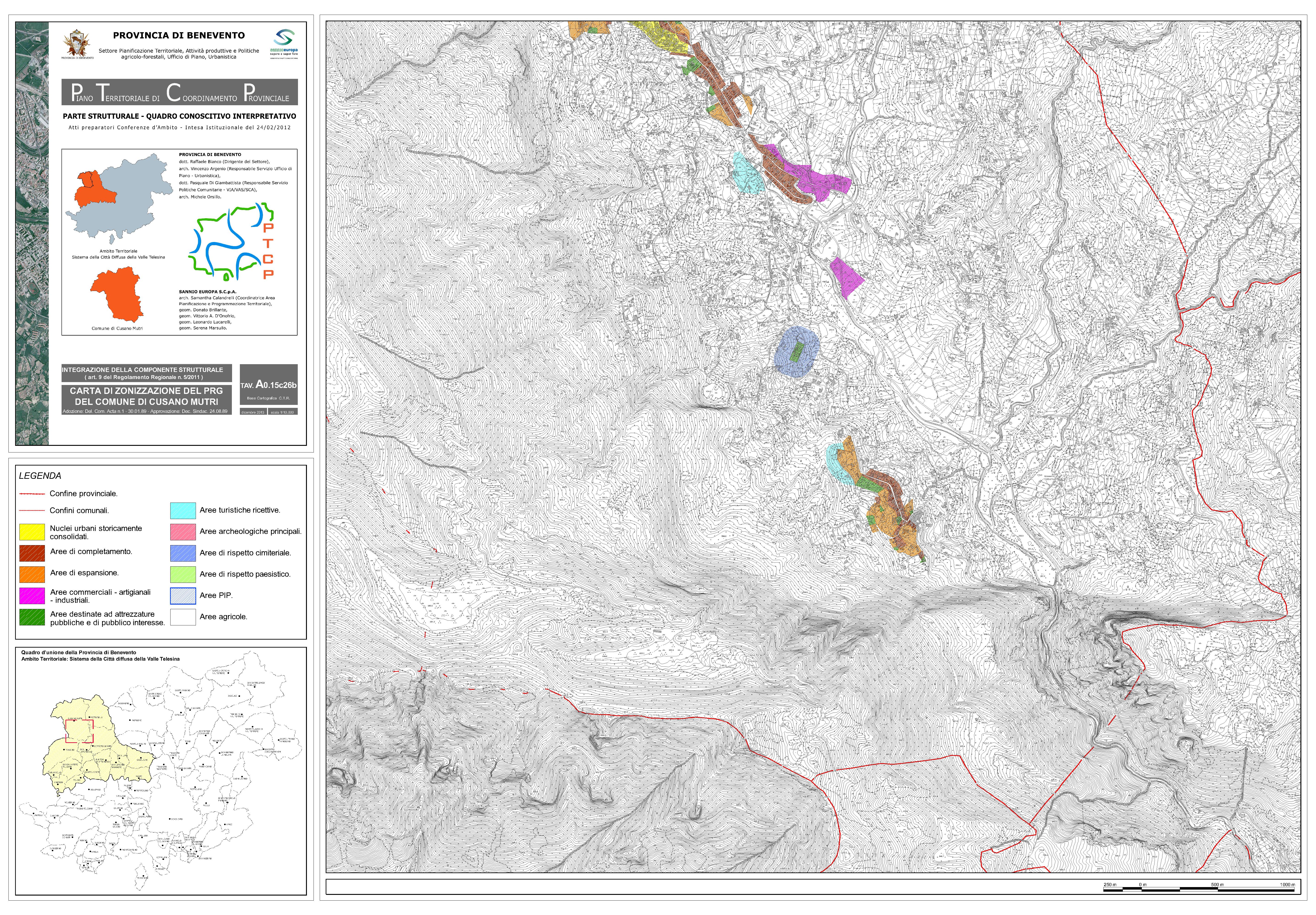The width and height of the screenshot is (1316, 915).
Task: Click the 'Confine provinciale.' legend label
Action: point(84,493)
